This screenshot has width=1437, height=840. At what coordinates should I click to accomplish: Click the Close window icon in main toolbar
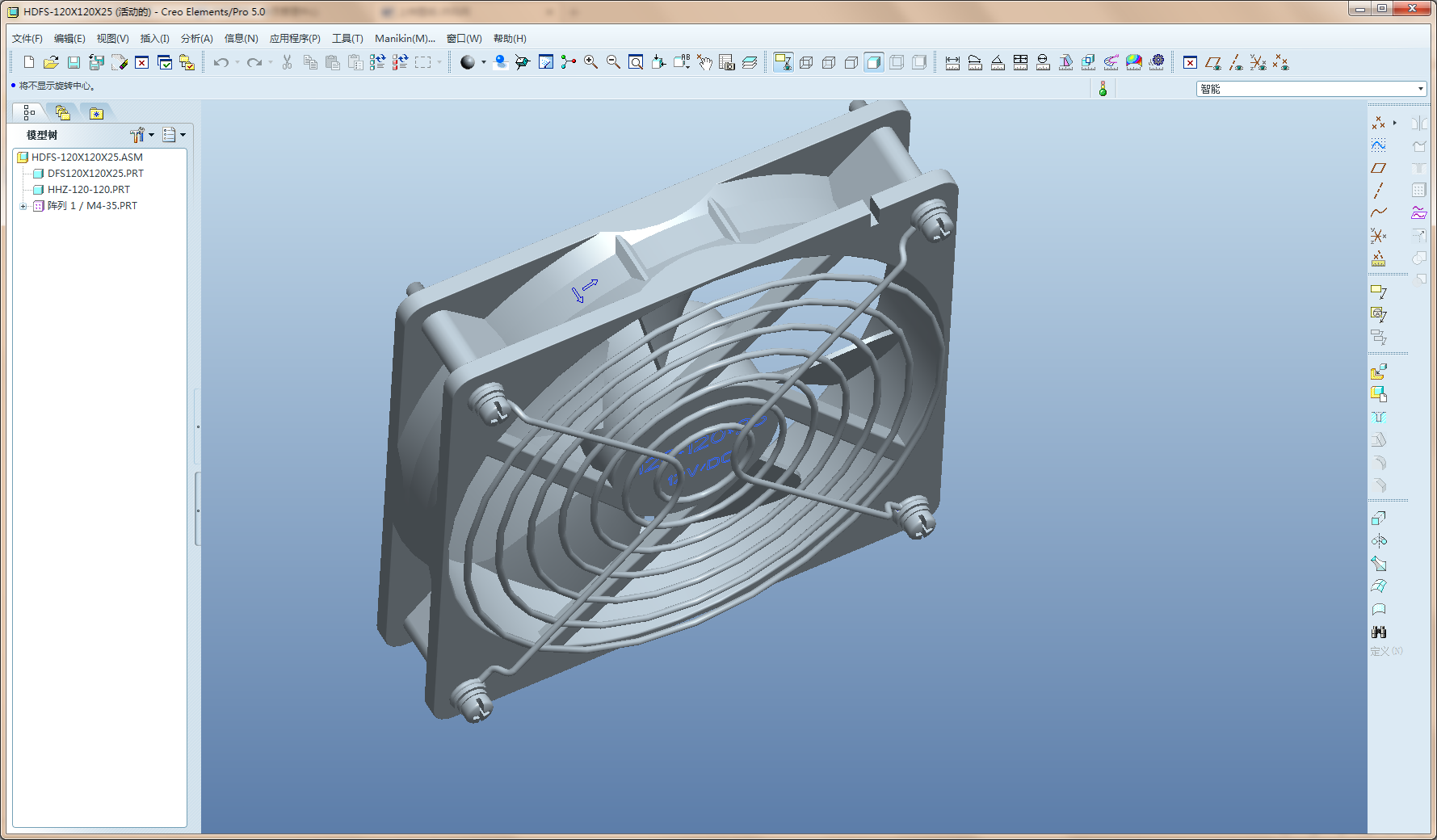tap(141, 62)
